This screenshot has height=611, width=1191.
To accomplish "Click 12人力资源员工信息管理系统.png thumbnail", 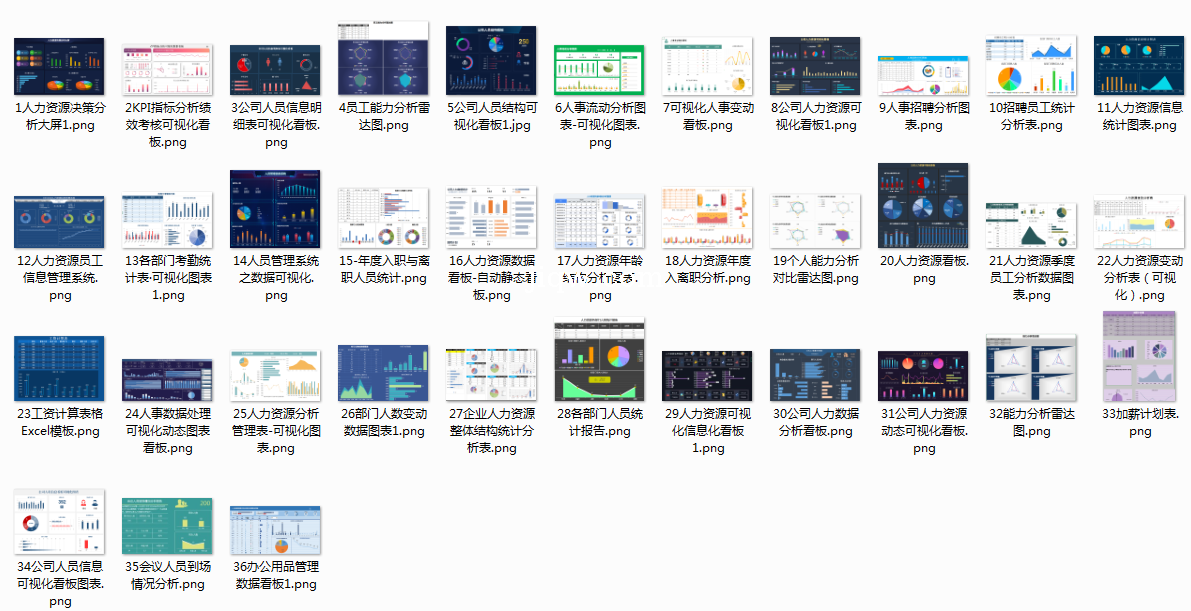I will (x=60, y=221).
